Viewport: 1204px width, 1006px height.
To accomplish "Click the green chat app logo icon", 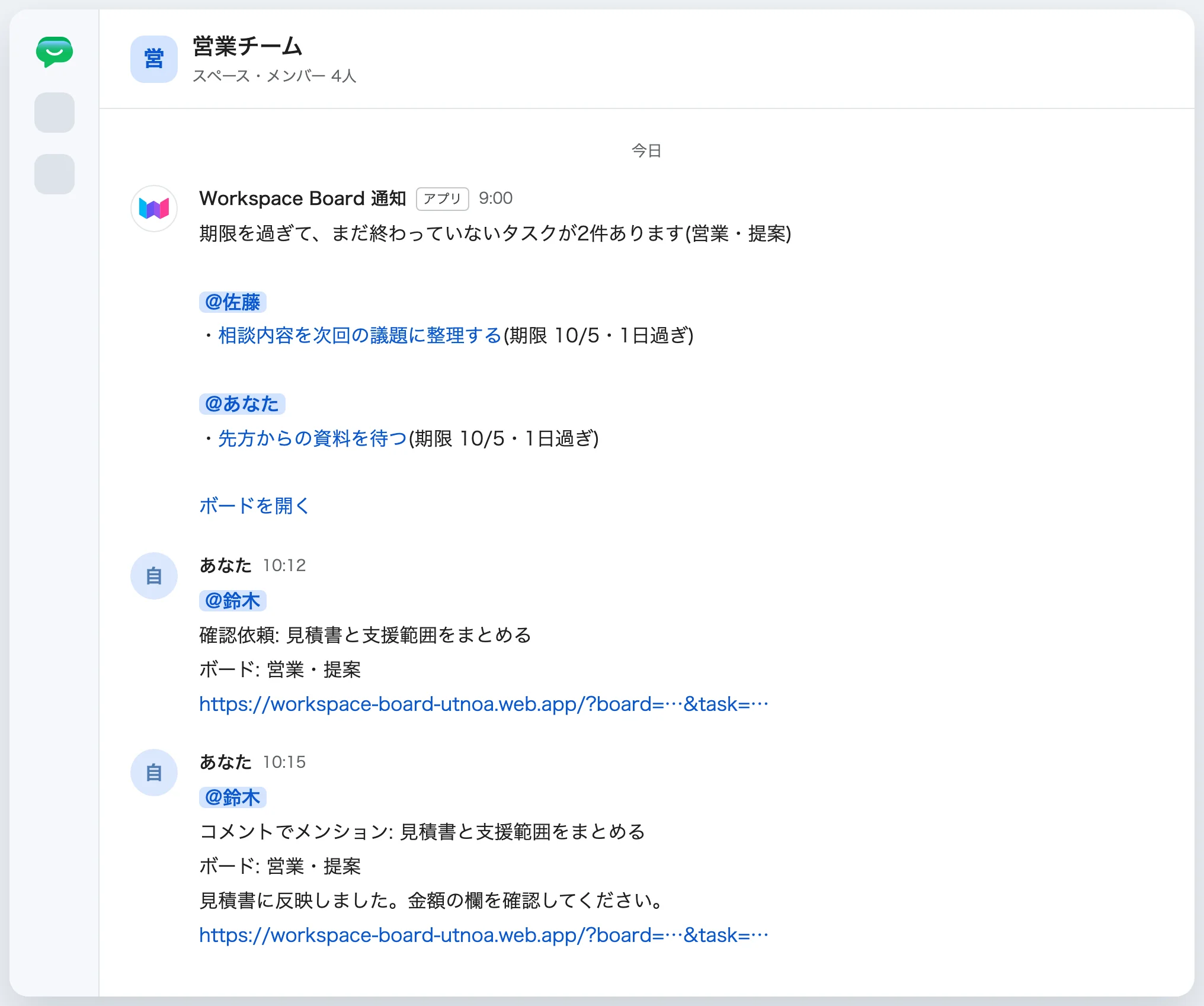I will point(55,52).
